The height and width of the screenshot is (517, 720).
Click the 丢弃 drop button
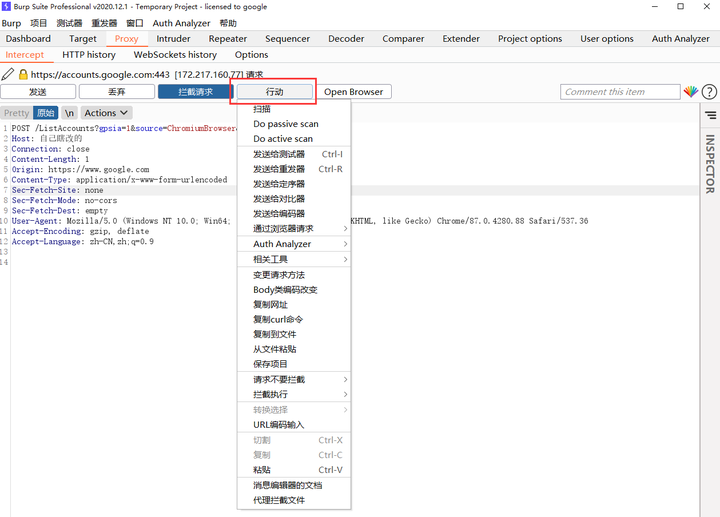click(117, 92)
